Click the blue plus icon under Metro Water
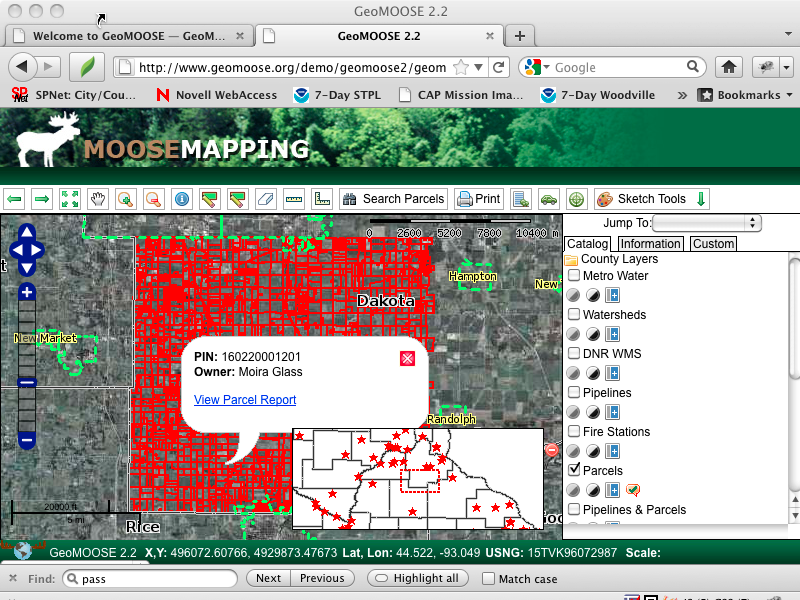800x600 pixels. pyautogui.click(x=613, y=295)
